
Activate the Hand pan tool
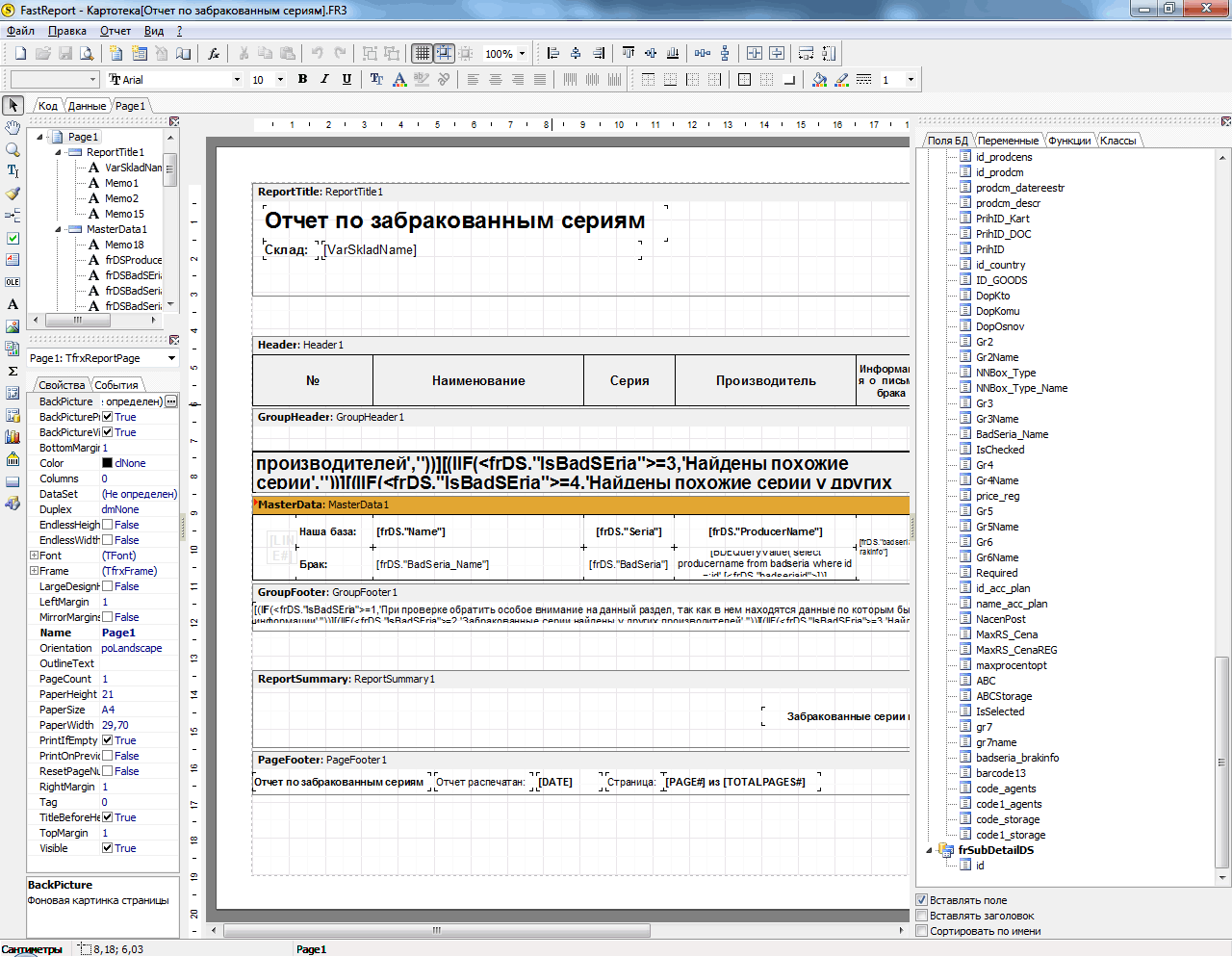(13, 127)
